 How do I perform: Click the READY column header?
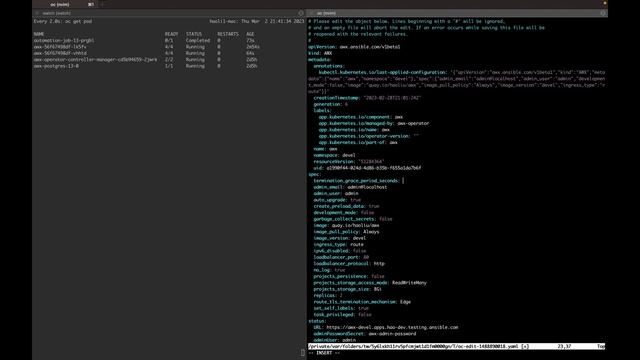(x=171, y=34)
